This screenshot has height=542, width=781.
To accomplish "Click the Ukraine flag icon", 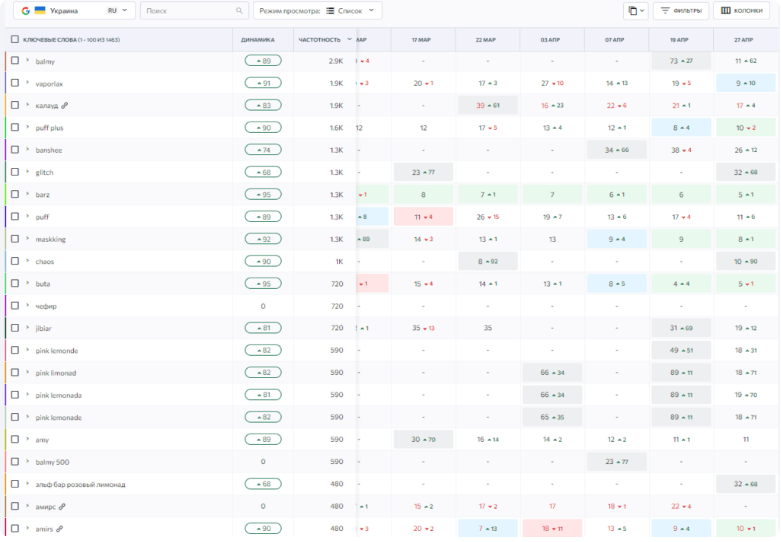I will 40,10.
